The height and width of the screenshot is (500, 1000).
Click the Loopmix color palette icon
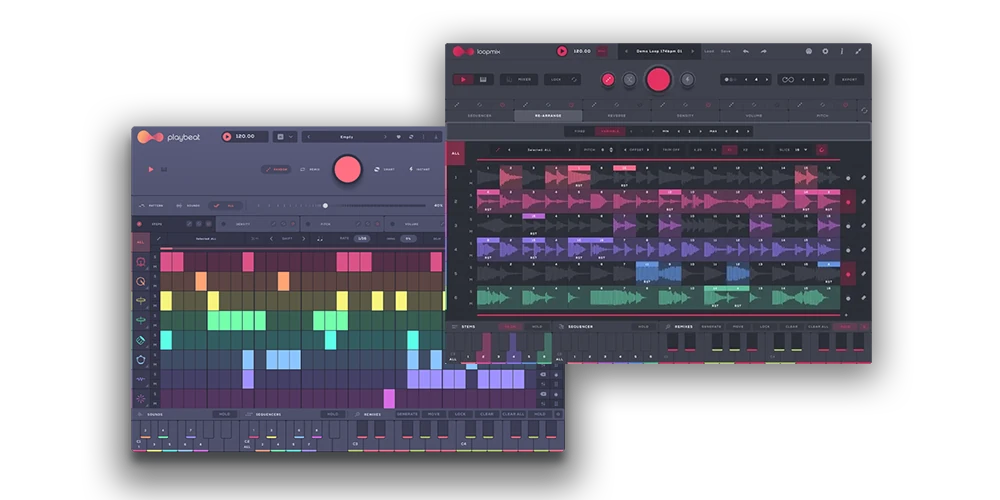[809, 51]
